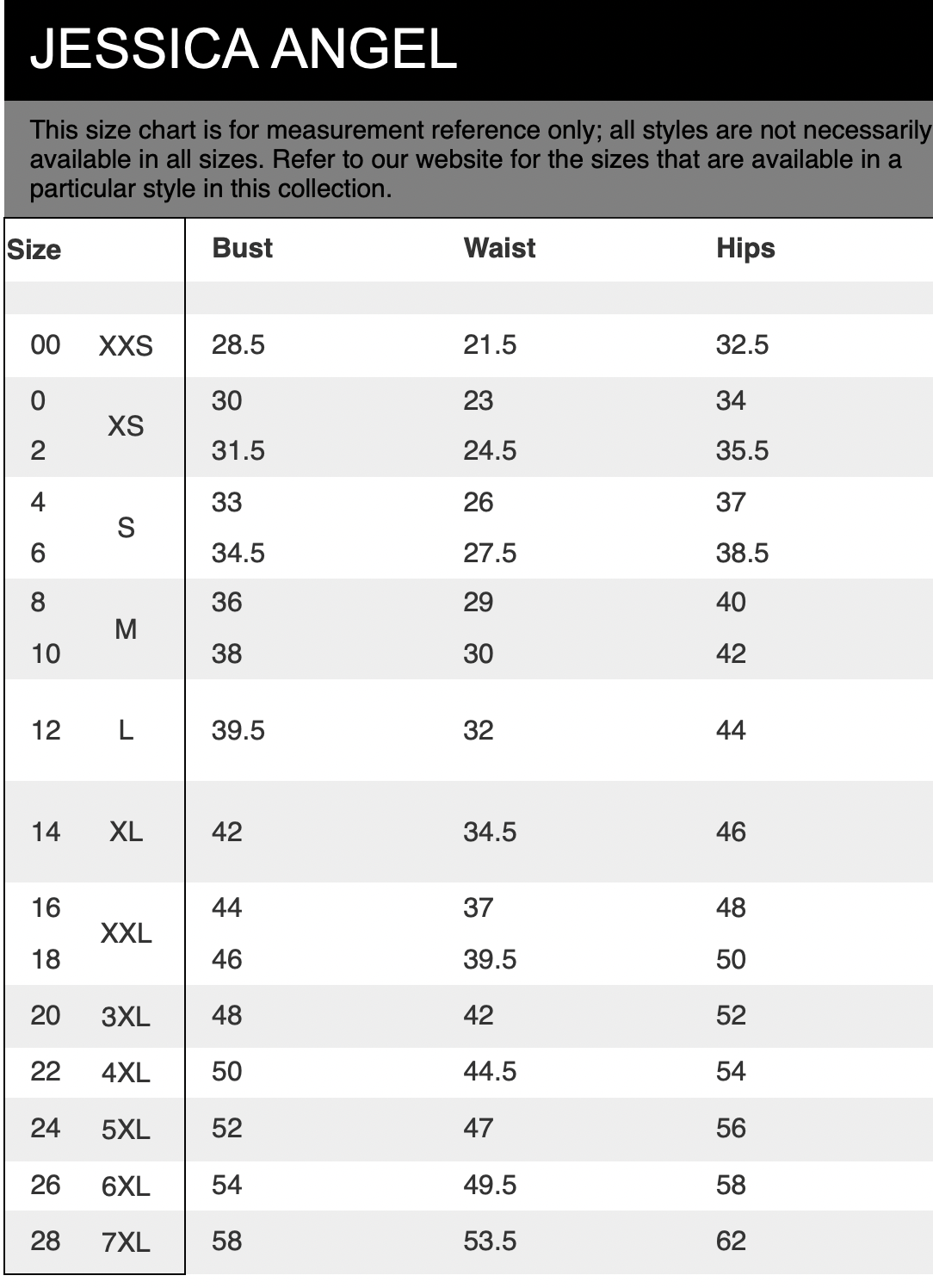Select the XXL size label

[126, 932]
